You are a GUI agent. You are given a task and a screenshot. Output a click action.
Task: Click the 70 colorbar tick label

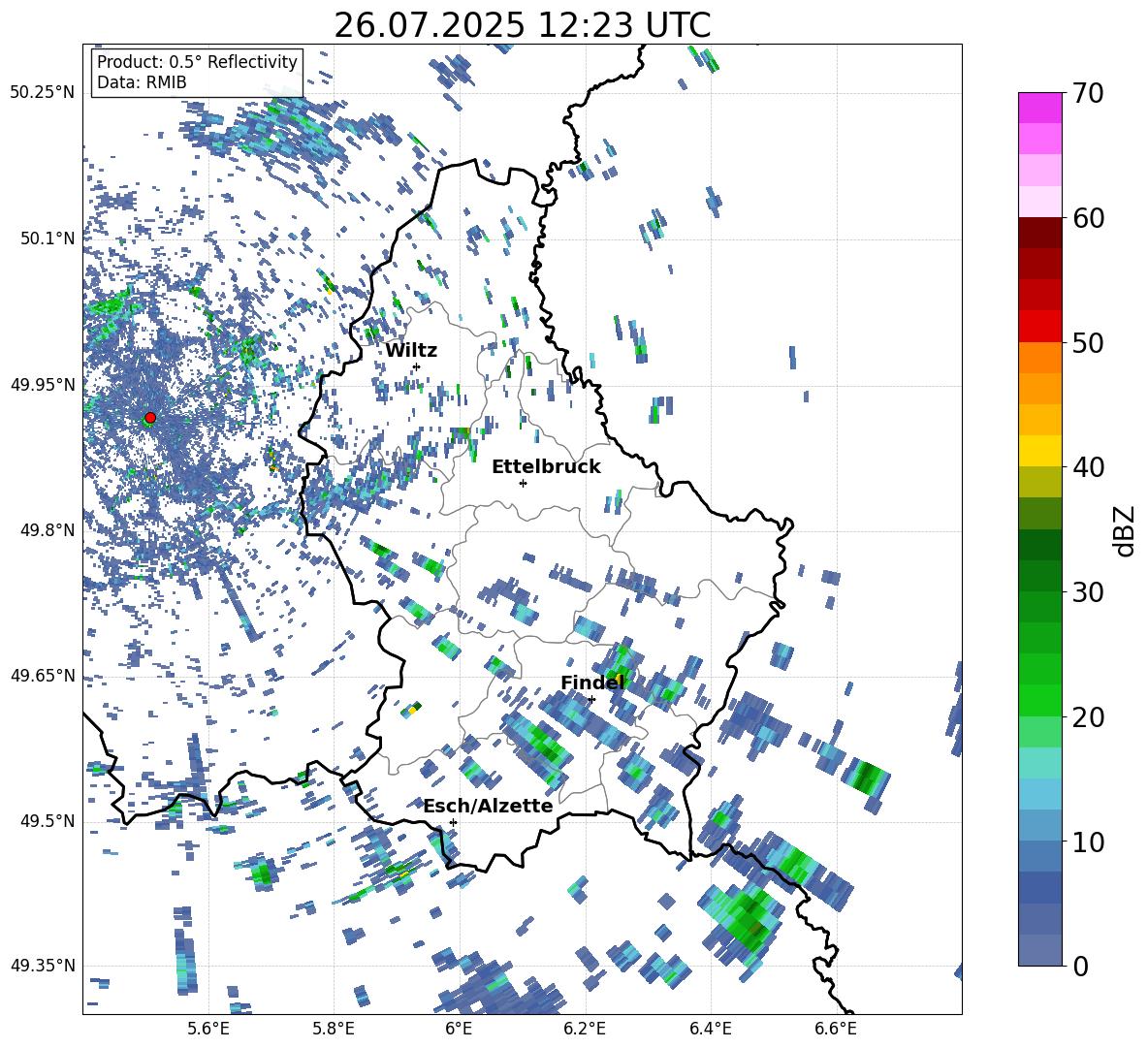(1088, 94)
